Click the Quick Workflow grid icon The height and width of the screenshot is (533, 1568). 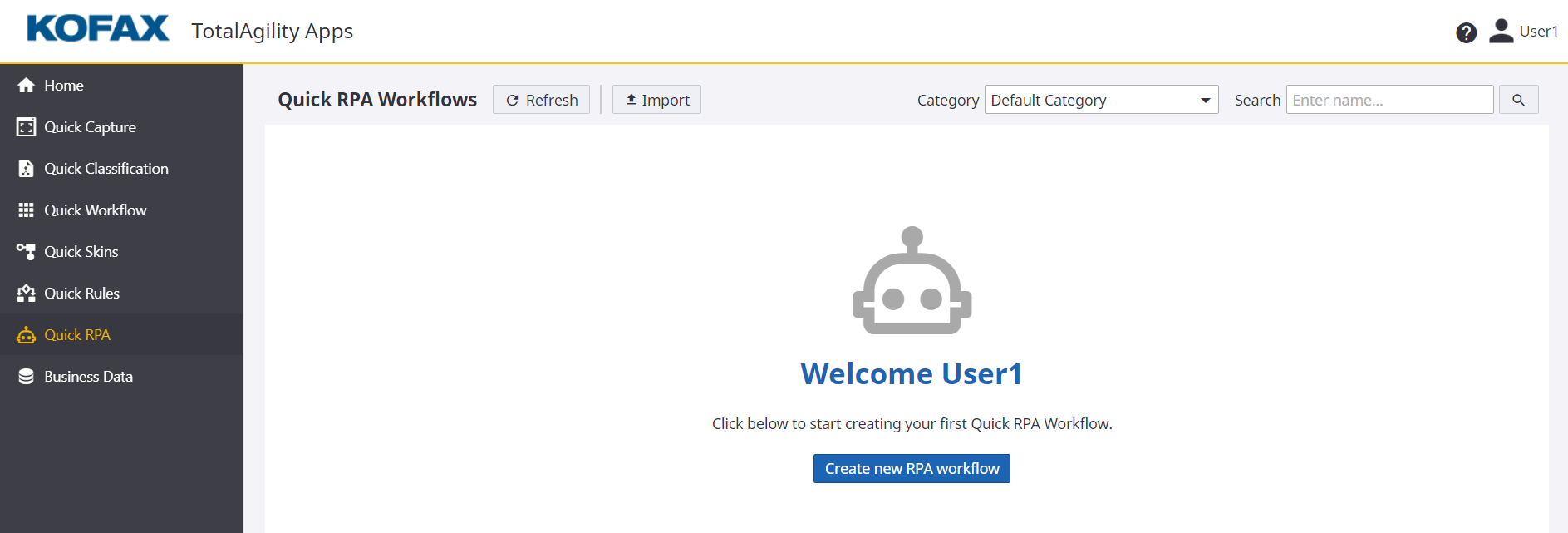[x=27, y=210]
